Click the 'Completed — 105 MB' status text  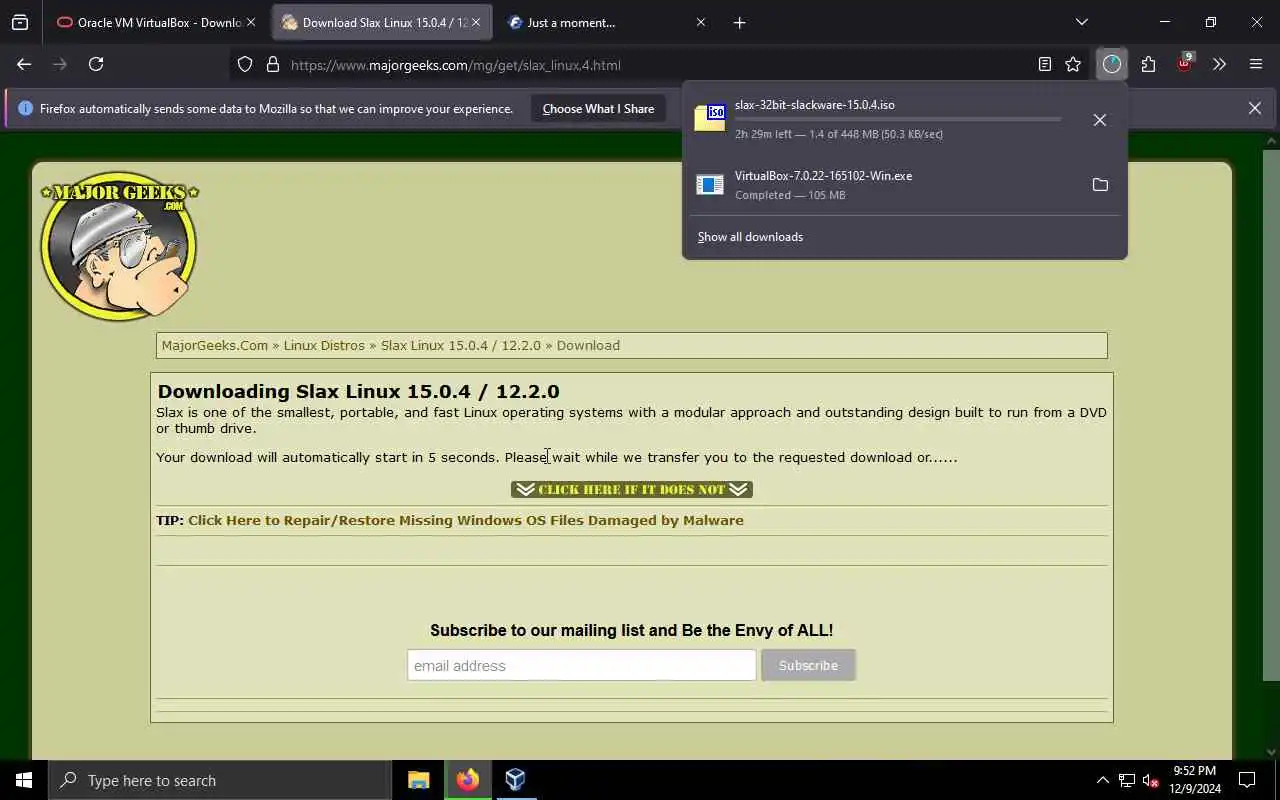point(790,195)
